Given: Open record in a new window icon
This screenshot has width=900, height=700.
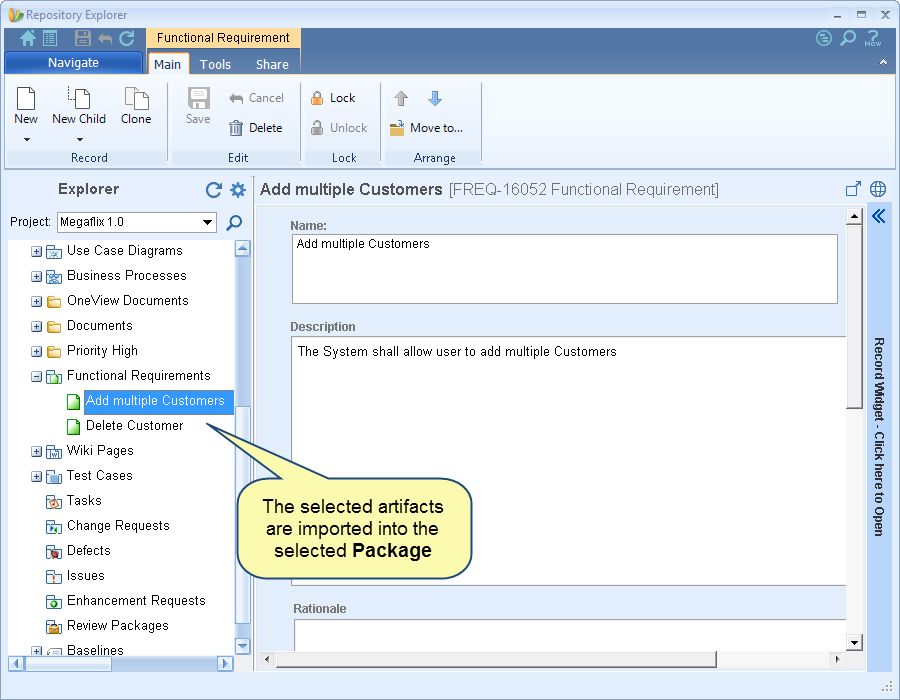Looking at the screenshot, I should click(854, 189).
